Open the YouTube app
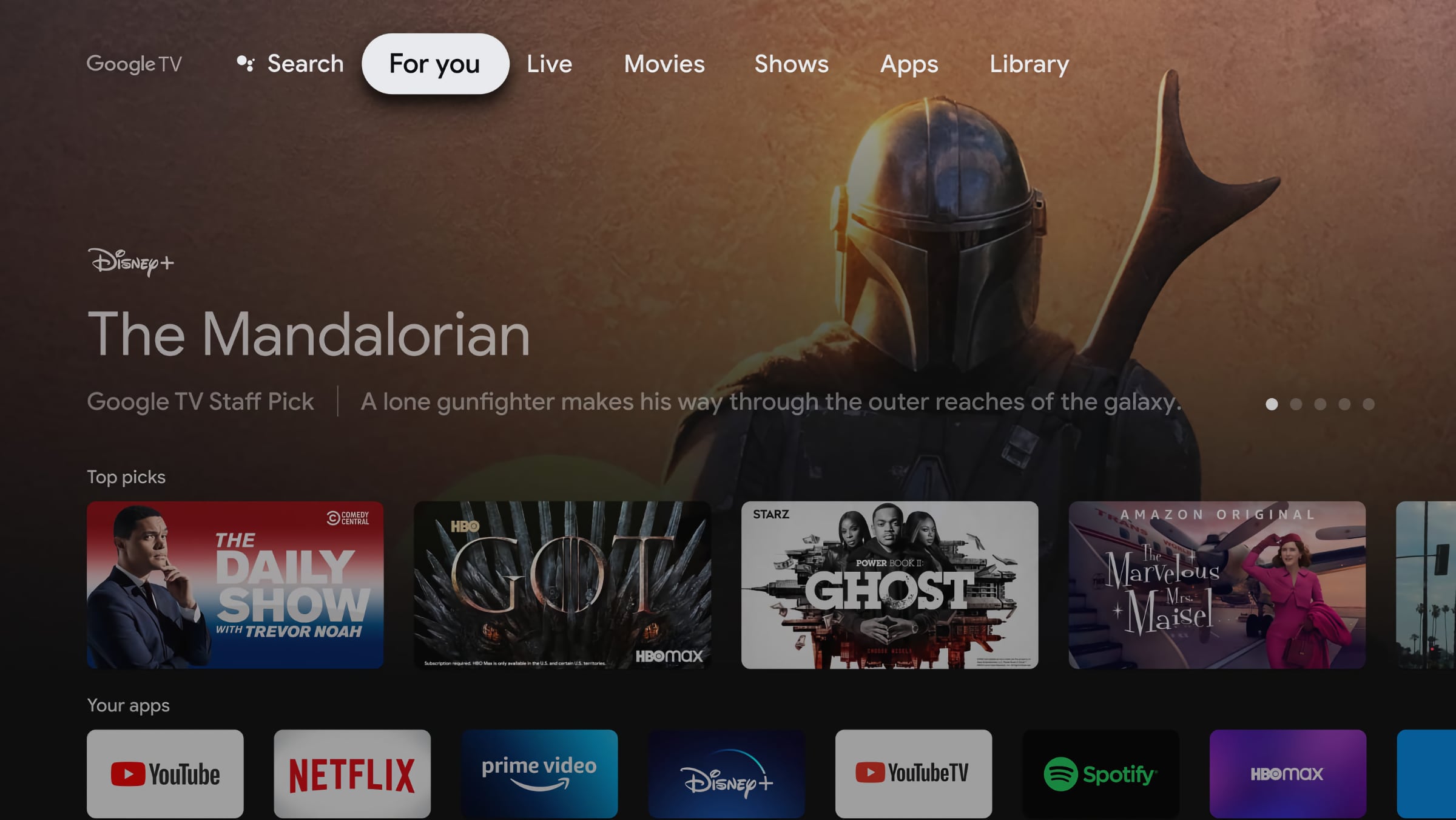Screen dimensions: 1456x820 click(165, 772)
